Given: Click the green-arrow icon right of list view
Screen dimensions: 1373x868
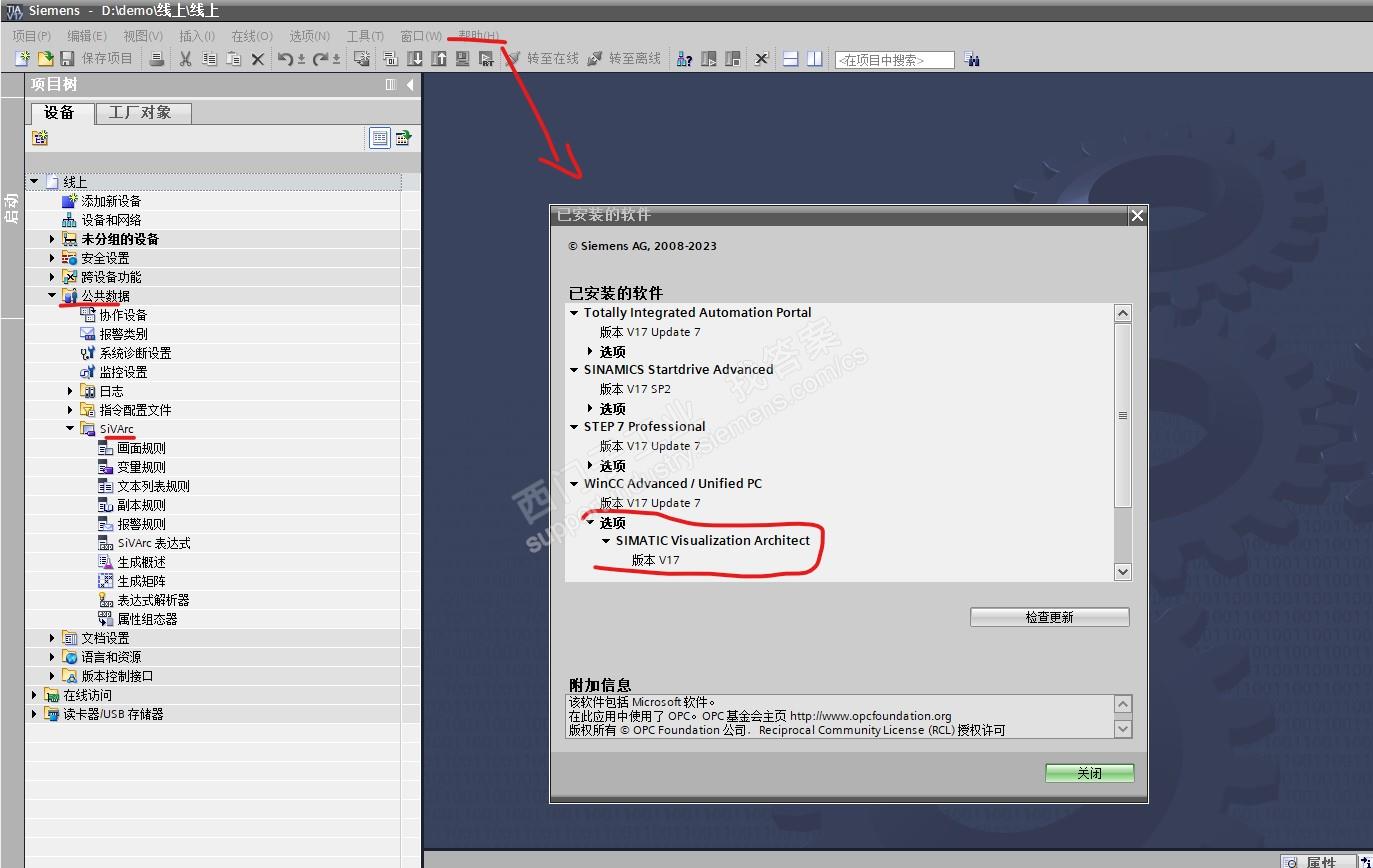Looking at the screenshot, I should tap(403, 139).
